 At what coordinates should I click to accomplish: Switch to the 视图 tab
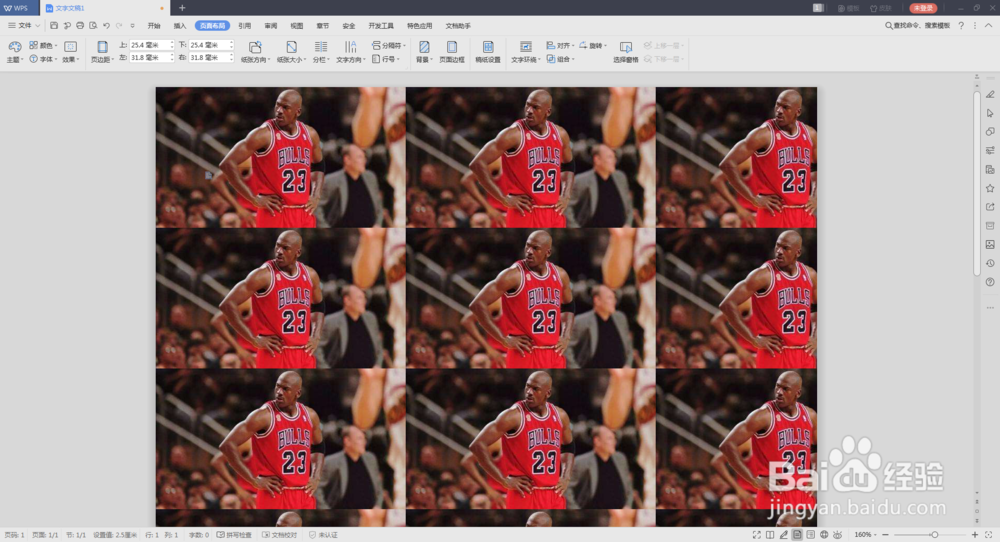coord(297,26)
